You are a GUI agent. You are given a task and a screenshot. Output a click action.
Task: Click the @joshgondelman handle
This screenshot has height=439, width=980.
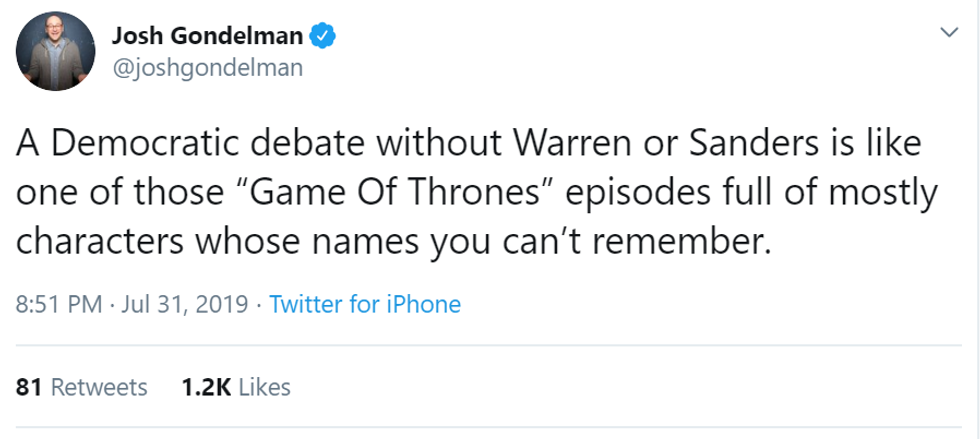(207, 68)
